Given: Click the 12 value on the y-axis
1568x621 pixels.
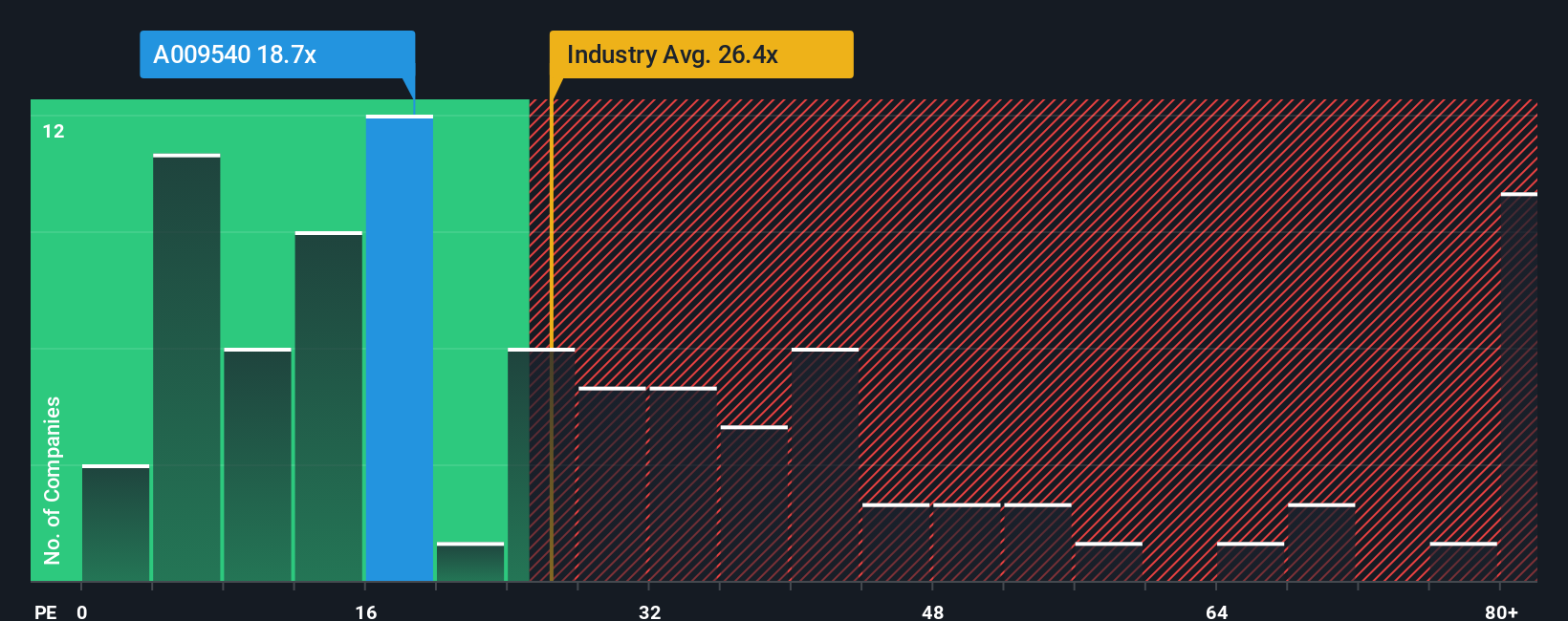Looking at the screenshot, I should tap(54, 131).
